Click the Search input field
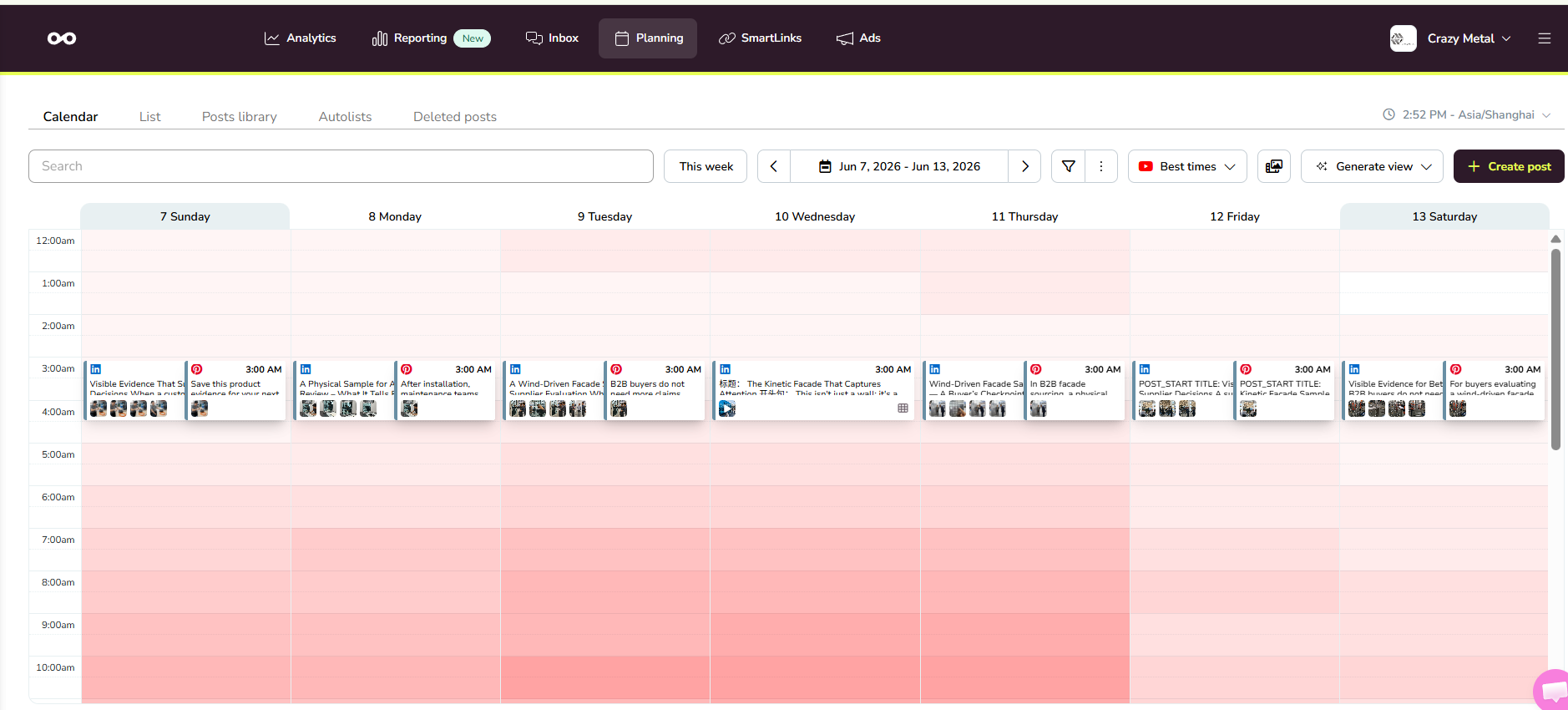The height and width of the screenshot is (710, 1568). pos(341,166)
